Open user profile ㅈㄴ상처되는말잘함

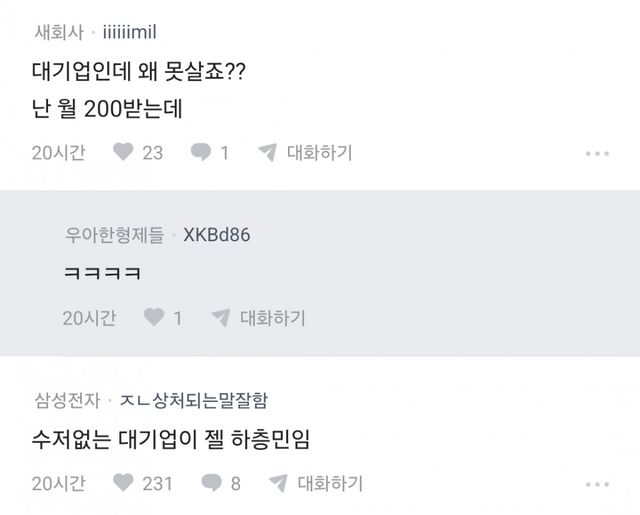click(x=194, y=400)
